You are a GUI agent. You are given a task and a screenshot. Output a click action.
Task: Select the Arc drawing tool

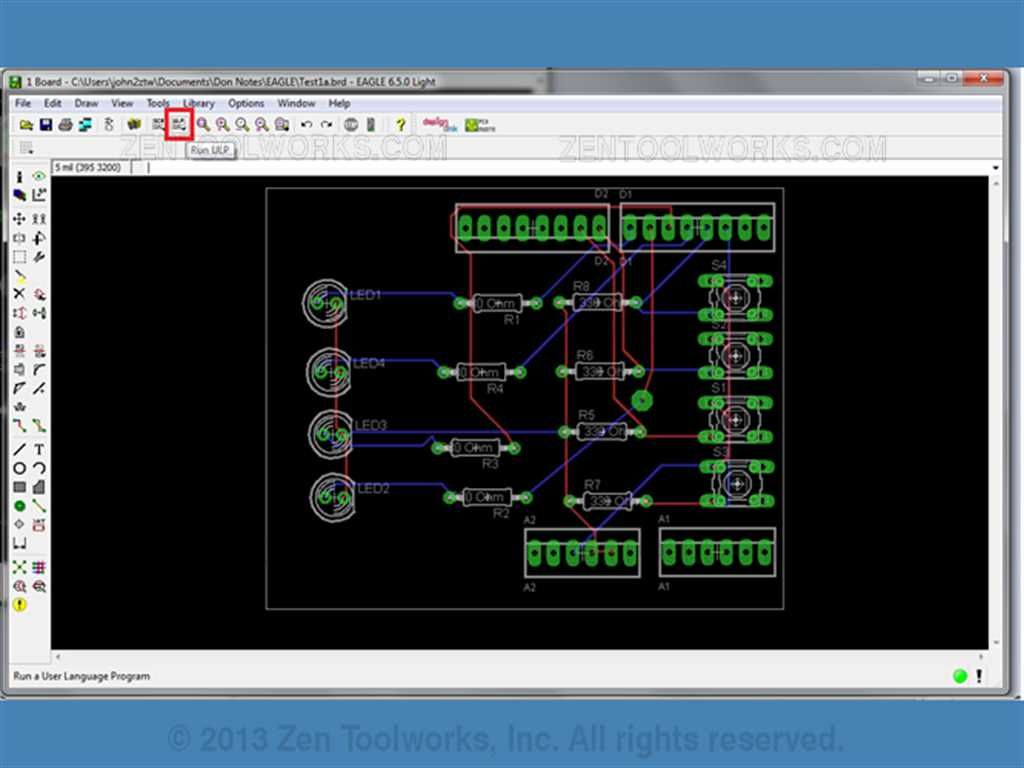pyautogui.click(x=39, y=468)
